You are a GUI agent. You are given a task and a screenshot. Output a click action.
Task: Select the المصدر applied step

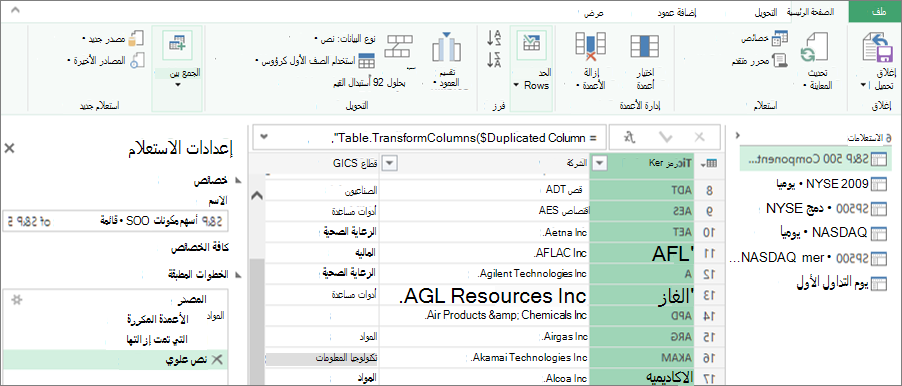click(x=116, y=300)
